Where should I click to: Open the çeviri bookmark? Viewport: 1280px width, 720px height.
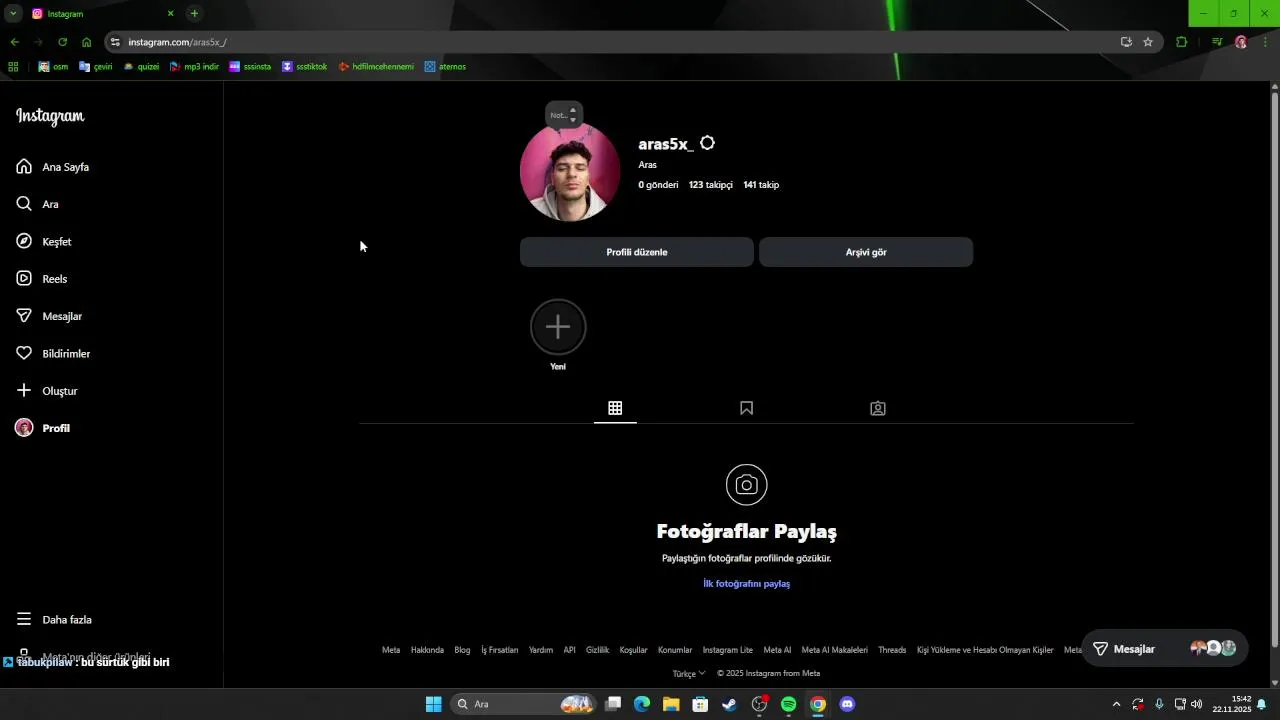[x=96, y=67]
